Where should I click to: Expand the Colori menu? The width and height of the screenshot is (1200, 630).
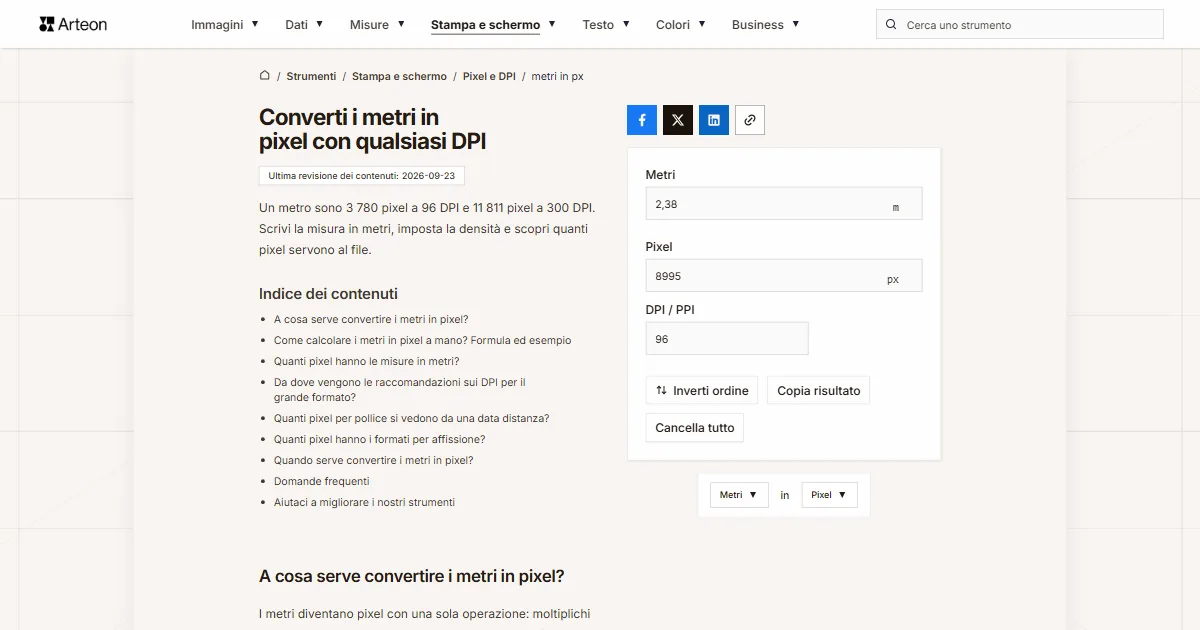[x=681, y=25]
